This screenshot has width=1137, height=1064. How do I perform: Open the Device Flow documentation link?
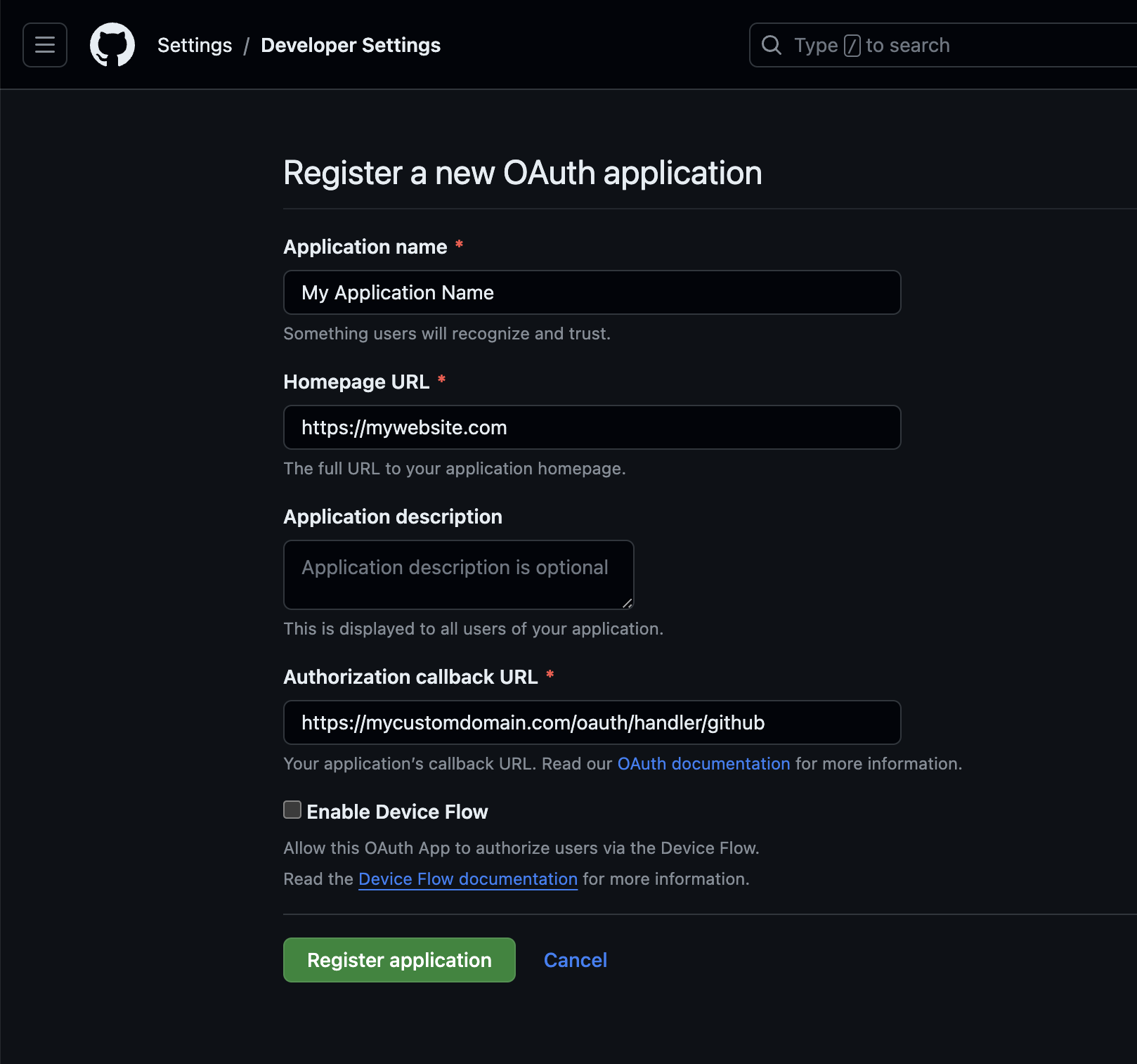pyautogui.click(x=468, y=878)
